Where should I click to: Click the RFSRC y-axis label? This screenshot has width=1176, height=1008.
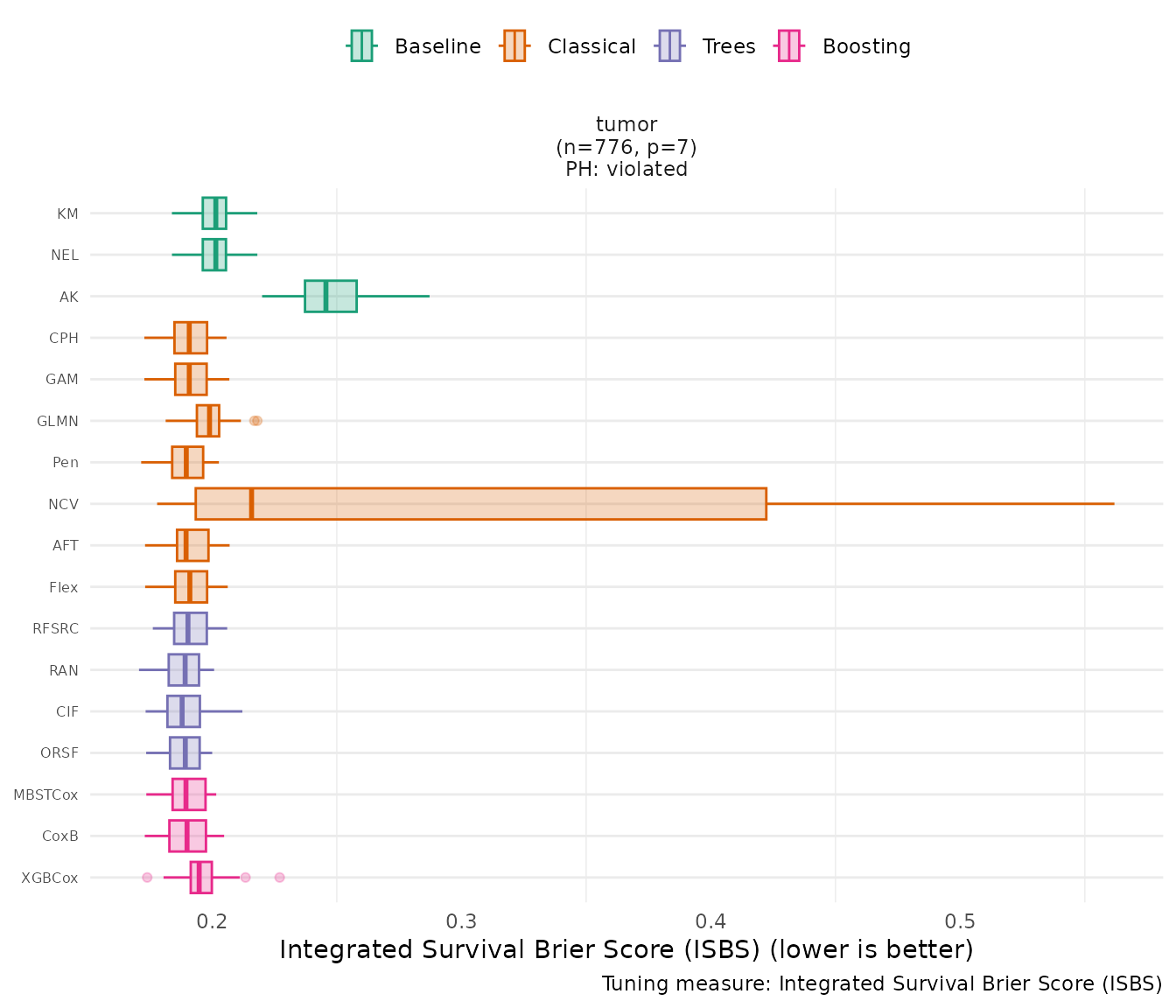click(x=55, y=628)
